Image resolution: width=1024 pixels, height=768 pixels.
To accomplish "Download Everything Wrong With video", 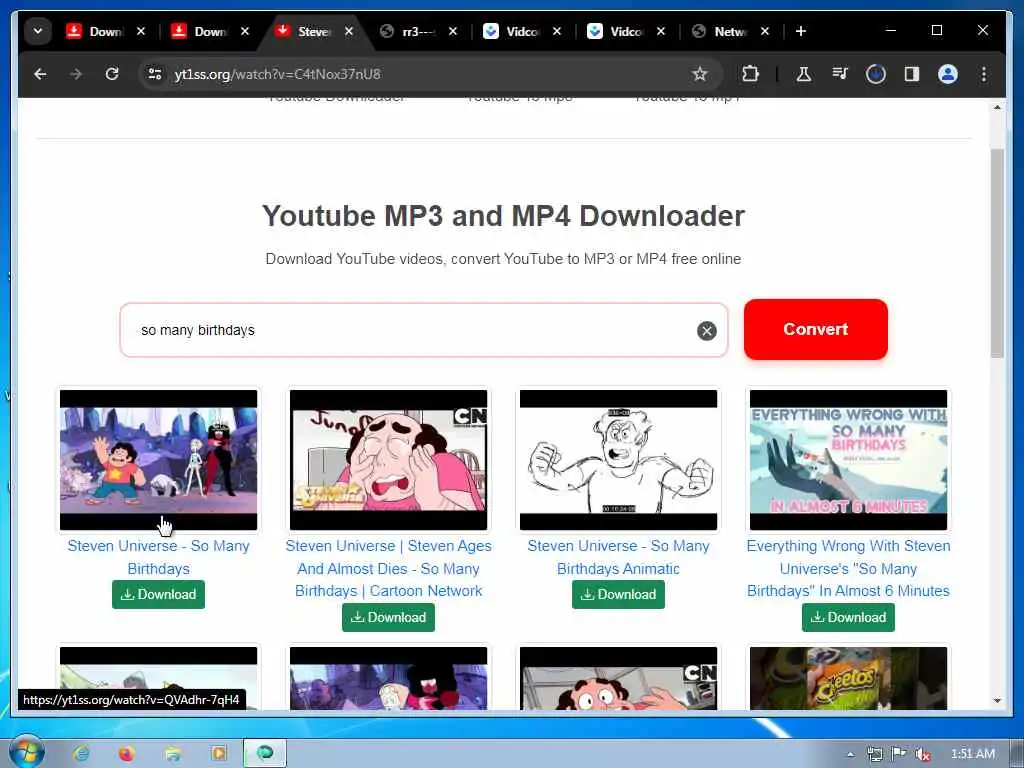I will [x=848, y=617].
